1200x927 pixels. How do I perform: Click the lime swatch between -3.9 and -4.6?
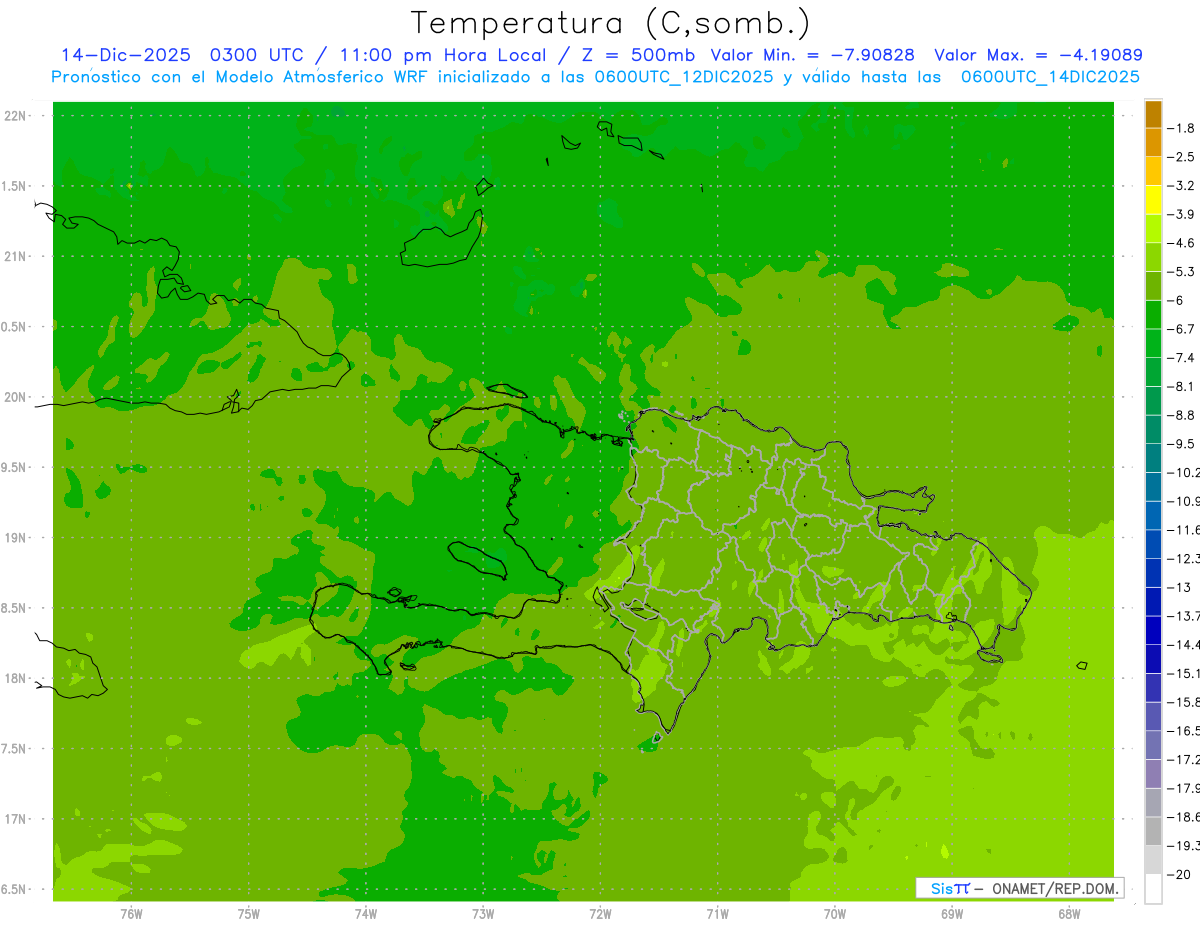(x=1153, y=229)
